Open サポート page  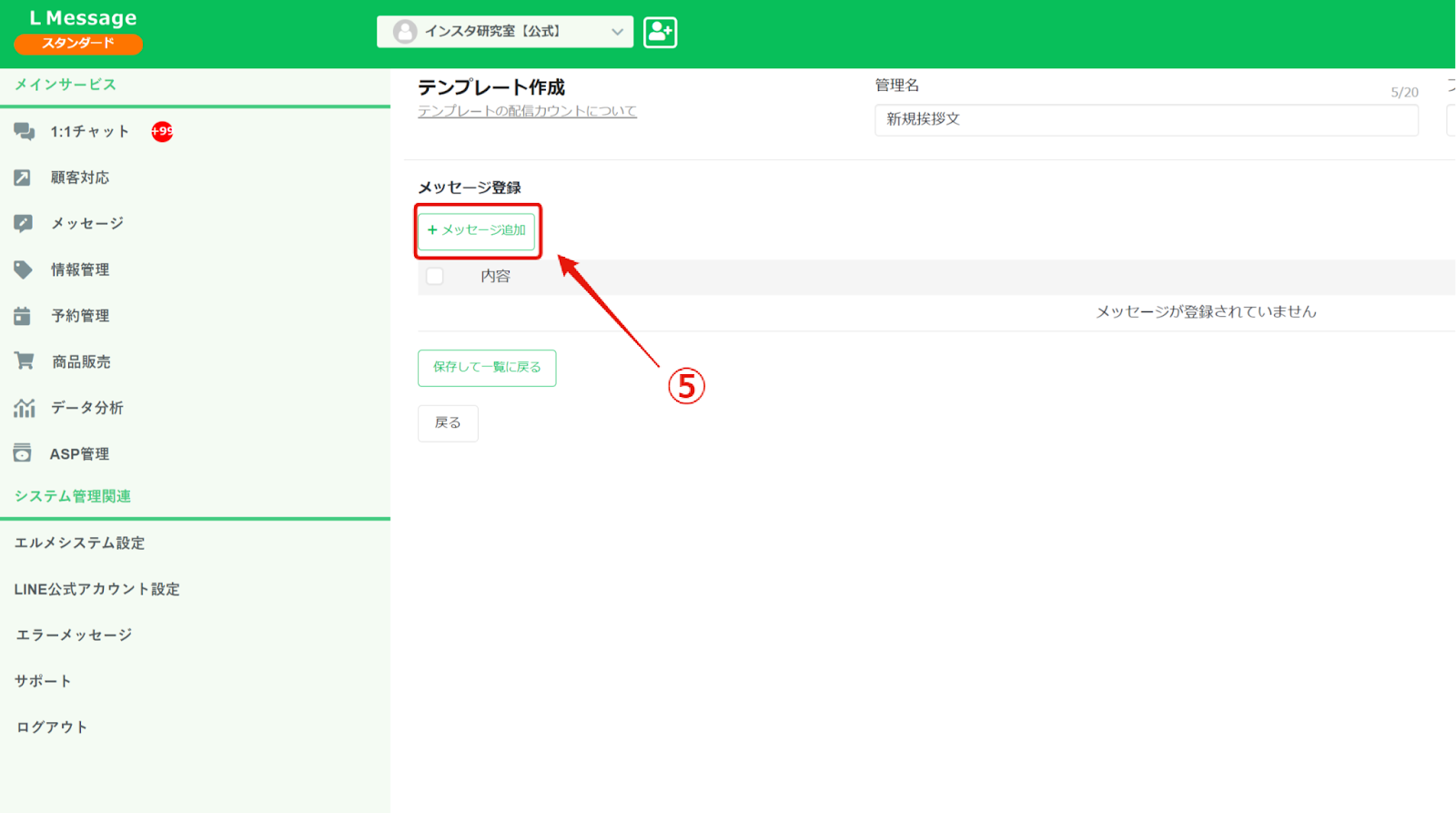[43, 681]
